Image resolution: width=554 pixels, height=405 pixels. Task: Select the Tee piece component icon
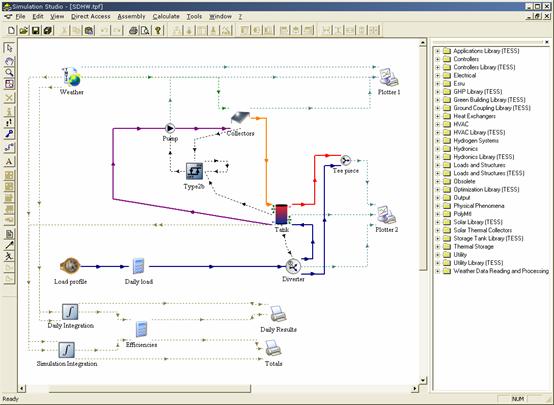(x=346, y=160)
